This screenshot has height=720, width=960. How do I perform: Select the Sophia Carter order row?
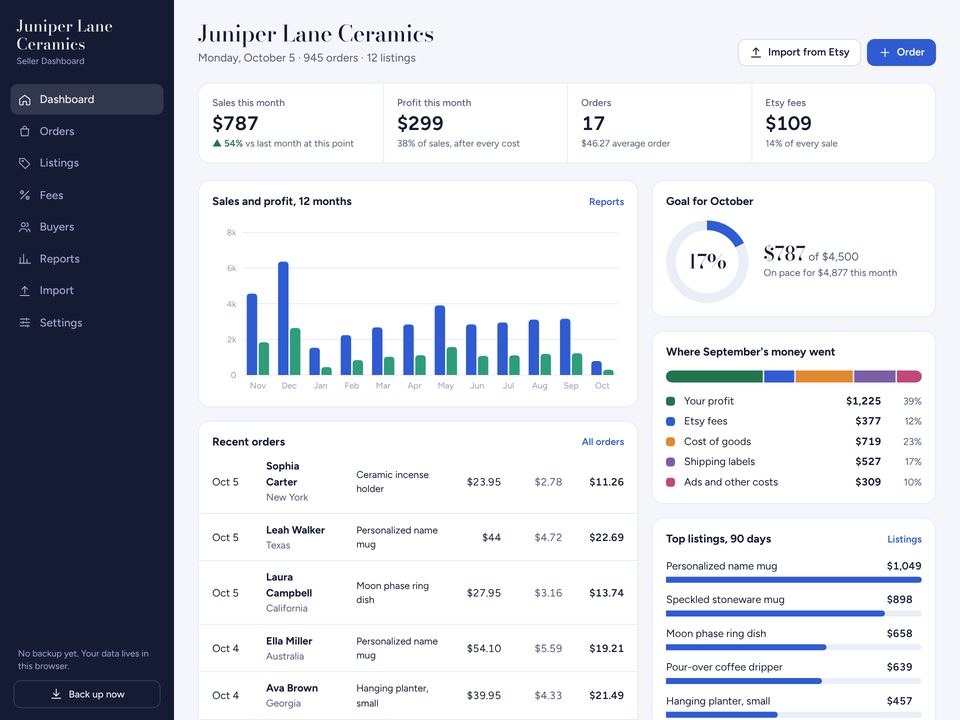[418, 482]
